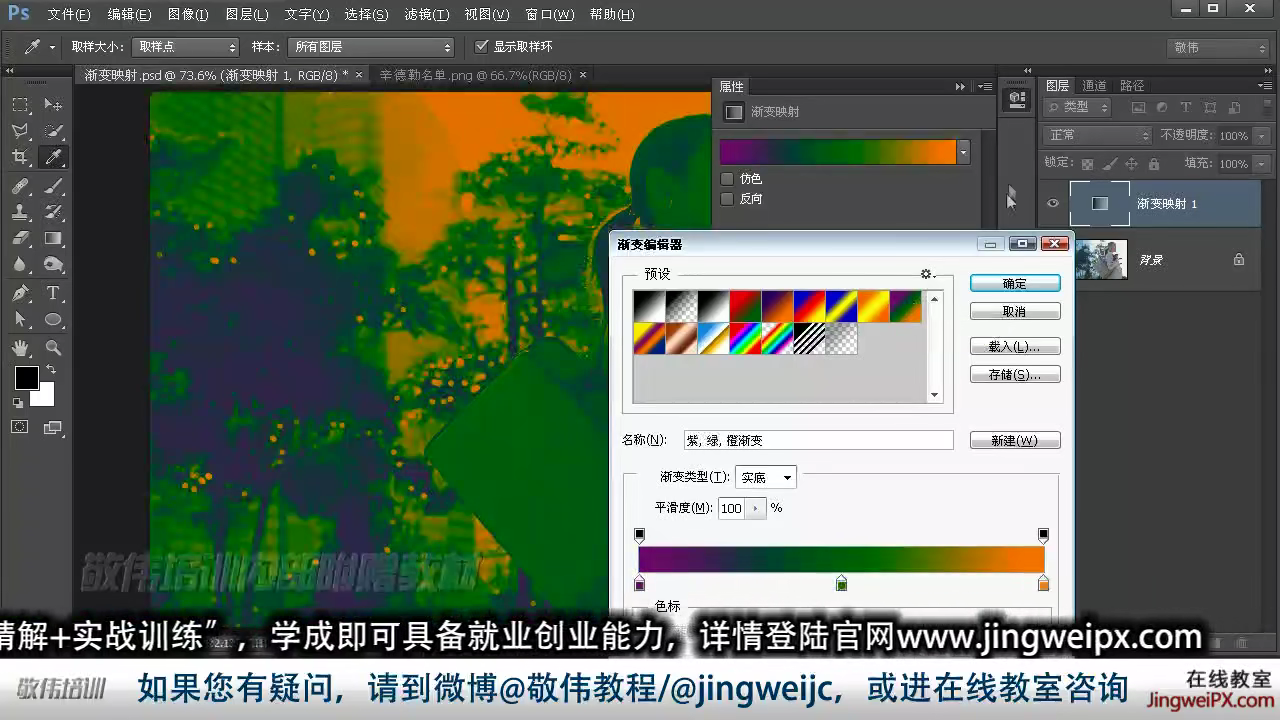1280x720 pixels.
Task: Select the Horizontal Type tool
Action: tap(53, 293)
